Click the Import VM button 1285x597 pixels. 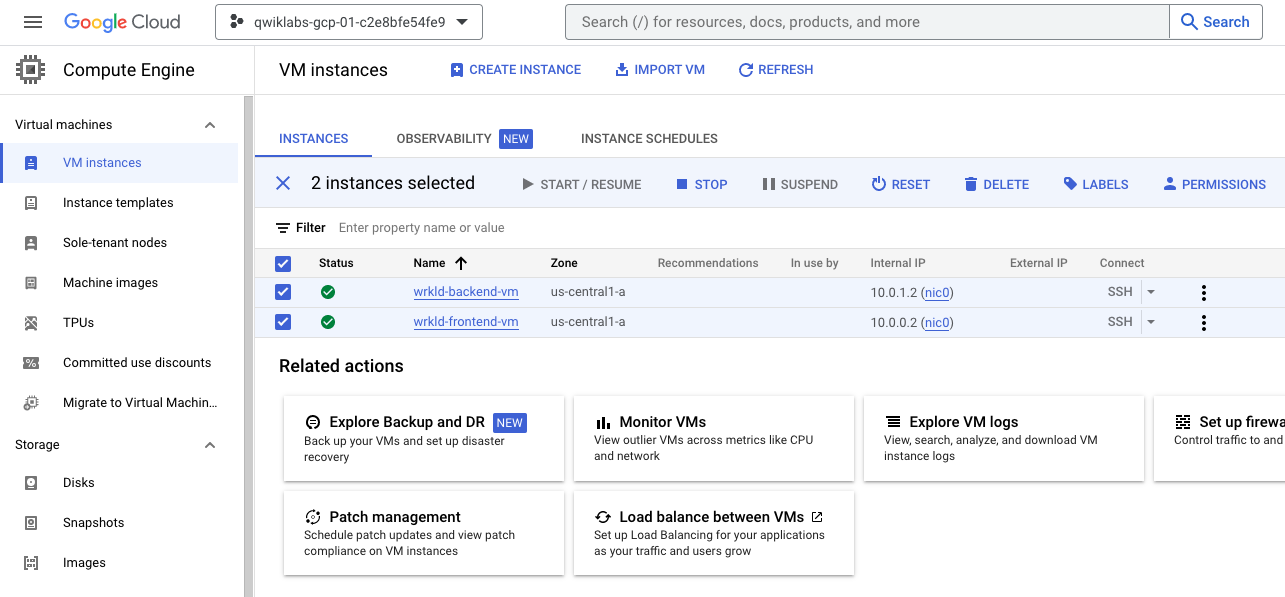tap(659, 70)
